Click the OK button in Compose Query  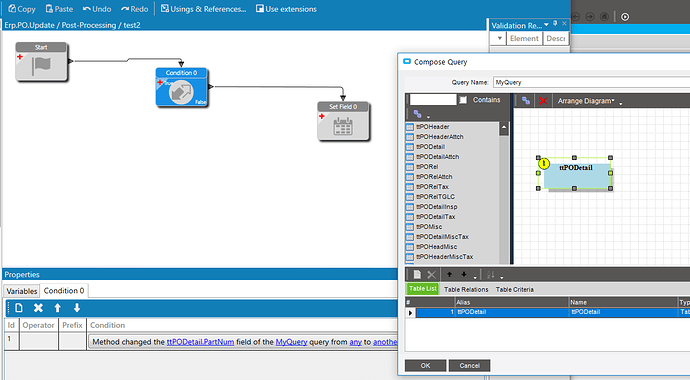click(425, 365)
